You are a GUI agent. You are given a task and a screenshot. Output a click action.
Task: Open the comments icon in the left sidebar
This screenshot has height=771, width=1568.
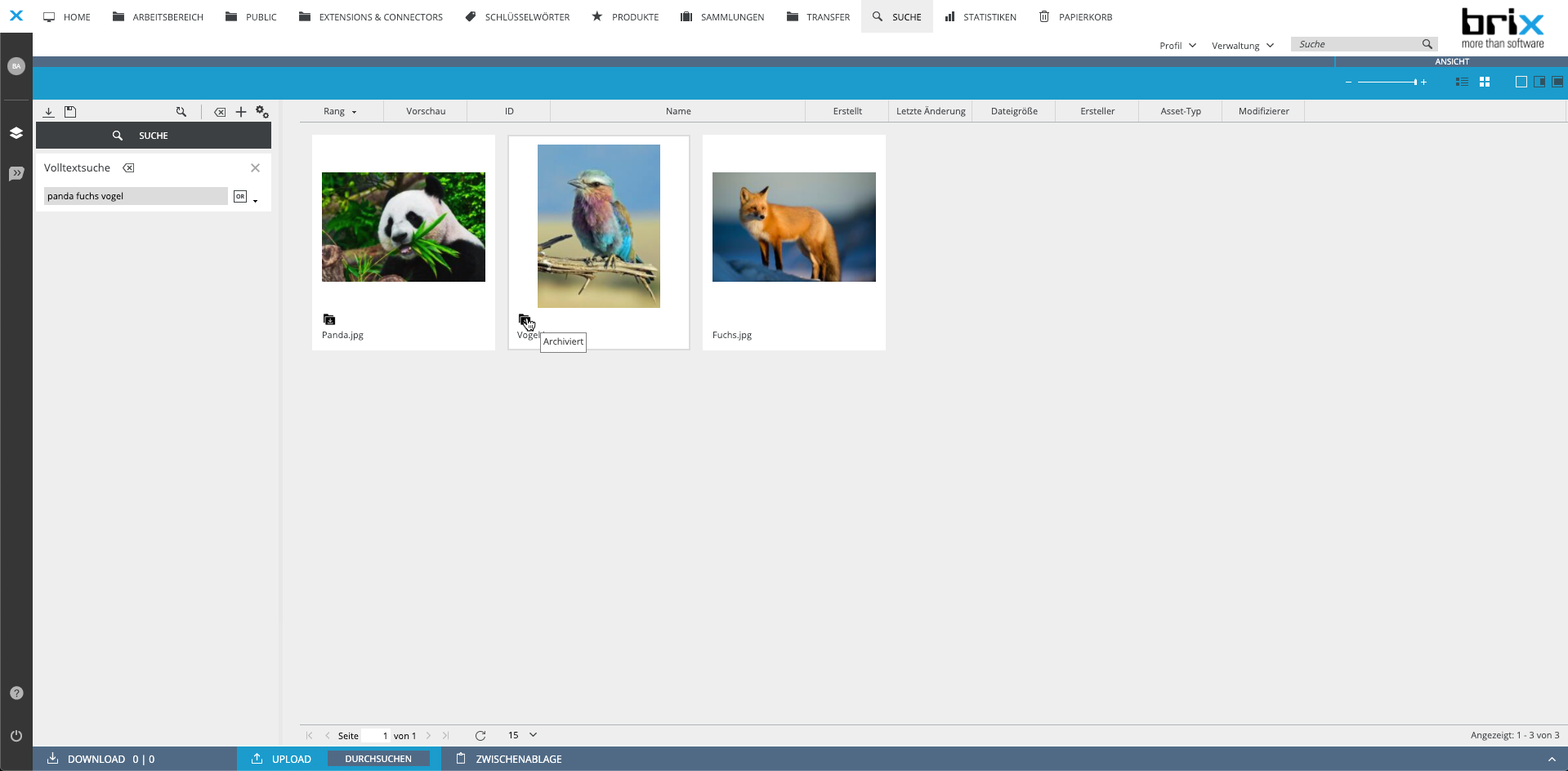point(16,173)
